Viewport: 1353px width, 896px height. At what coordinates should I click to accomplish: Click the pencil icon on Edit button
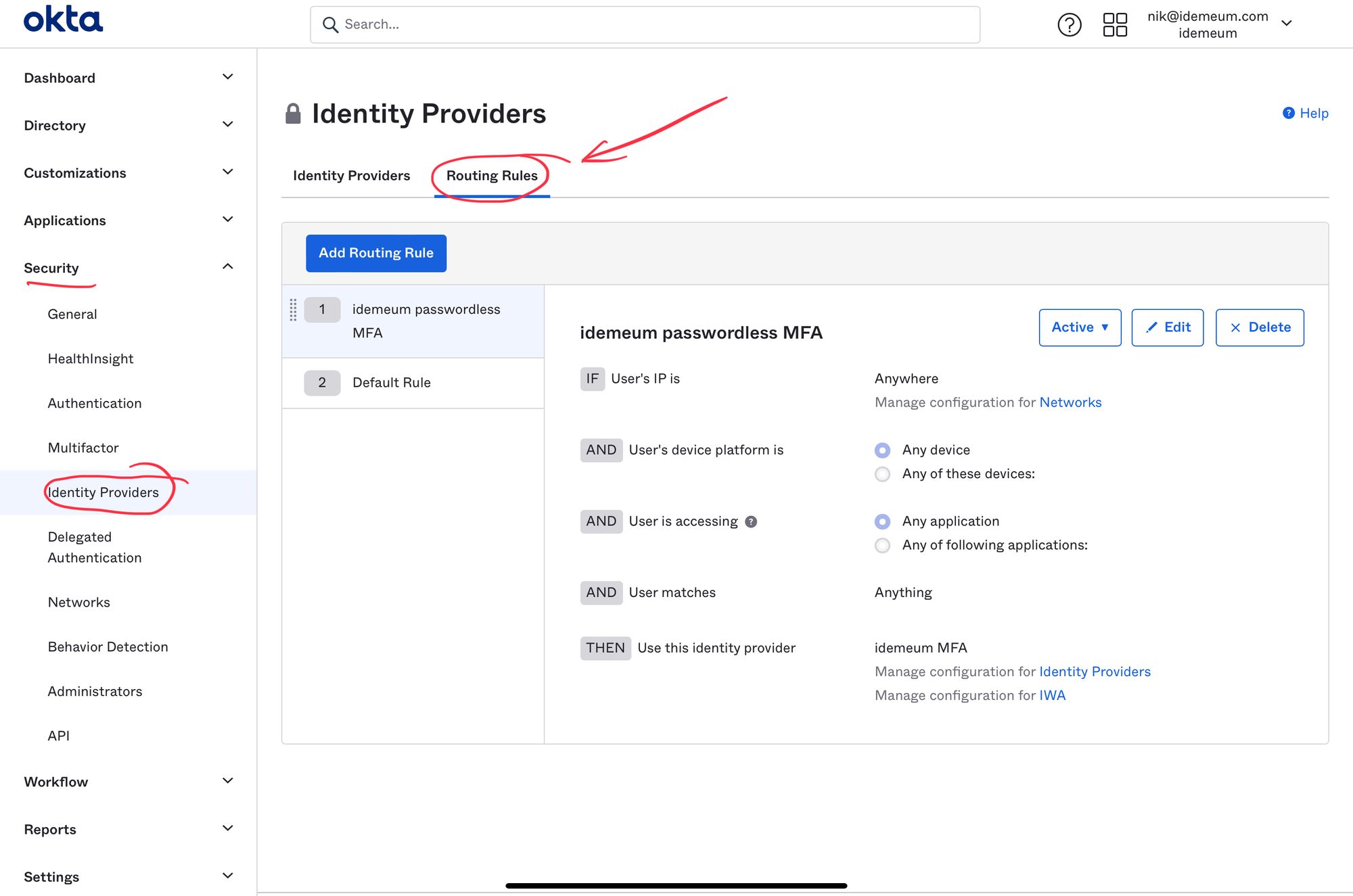point(1151,327)
